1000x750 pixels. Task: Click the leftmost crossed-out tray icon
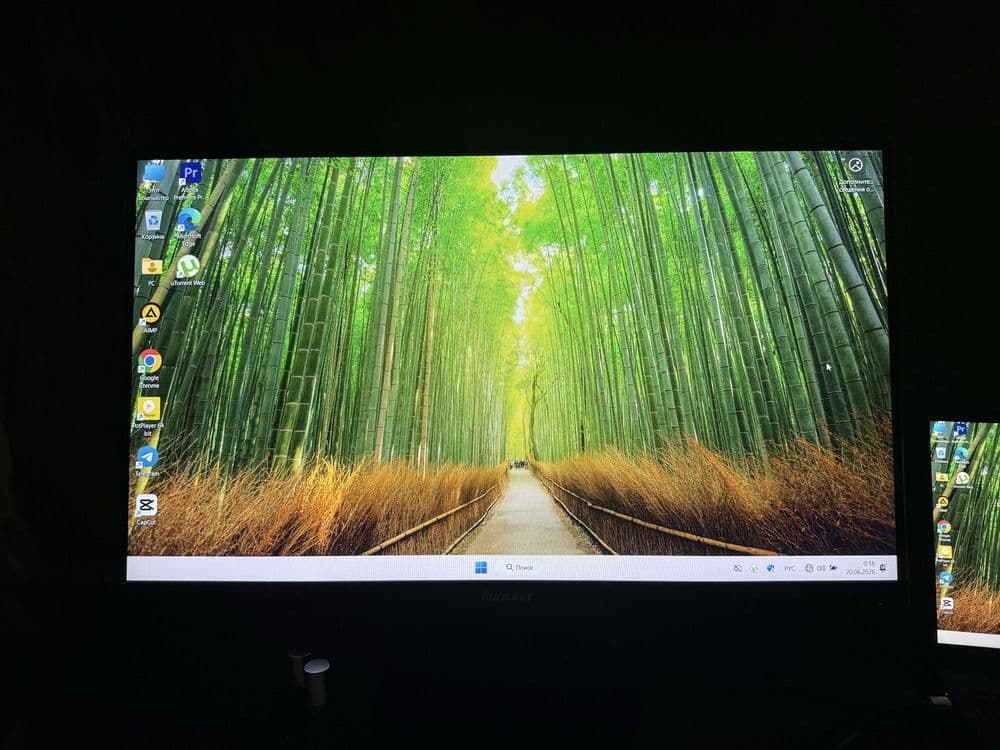tap(737, 568)
